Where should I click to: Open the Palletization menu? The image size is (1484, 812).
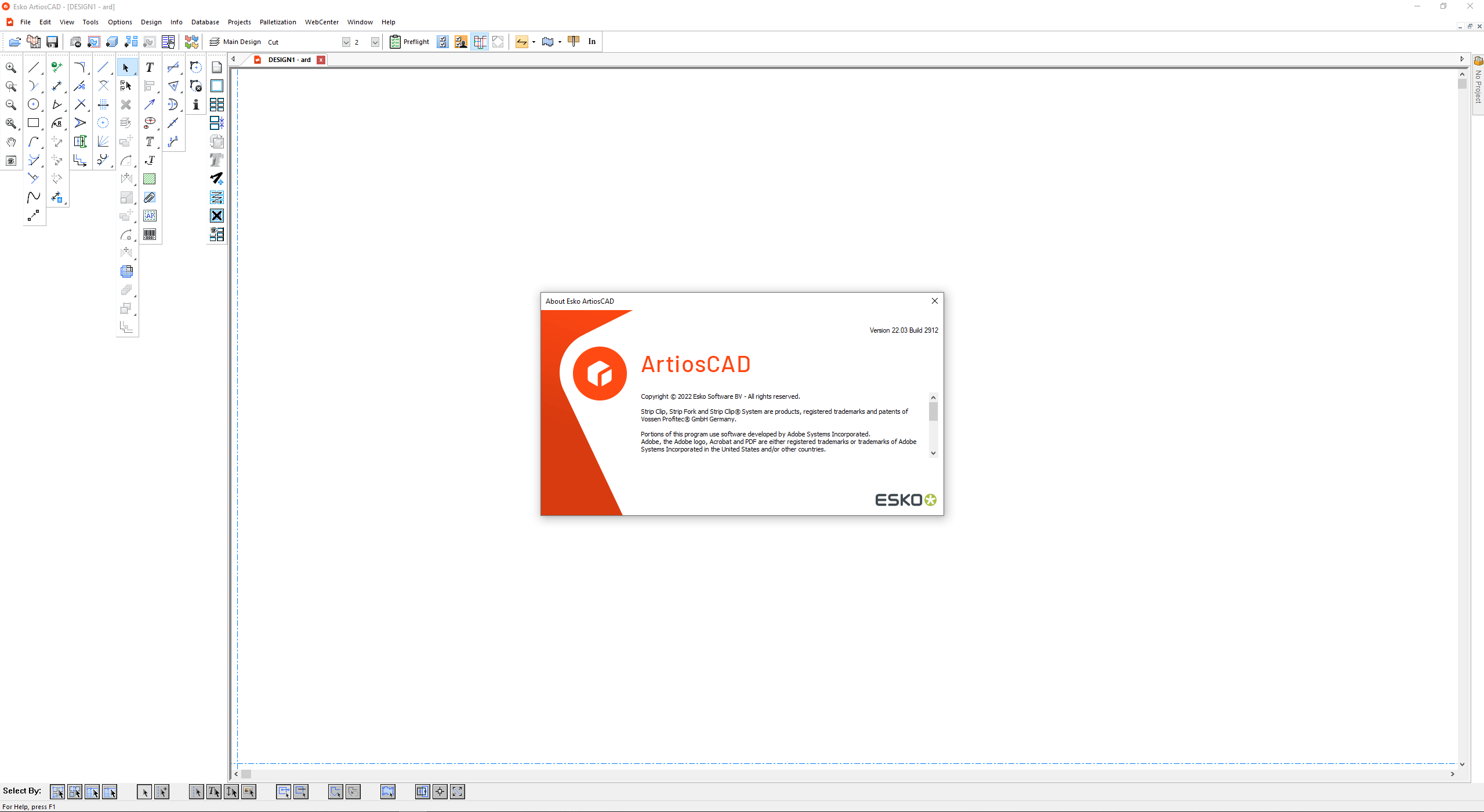pos(278,22)
